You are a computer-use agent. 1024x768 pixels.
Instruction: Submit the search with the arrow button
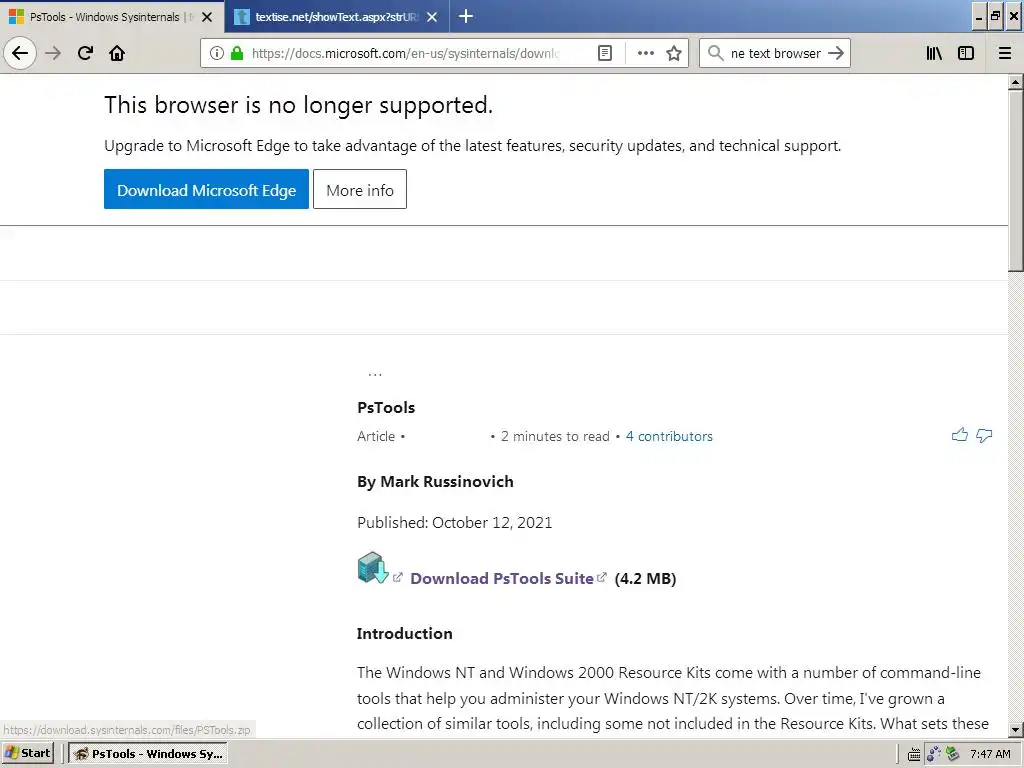coord(836,53)
